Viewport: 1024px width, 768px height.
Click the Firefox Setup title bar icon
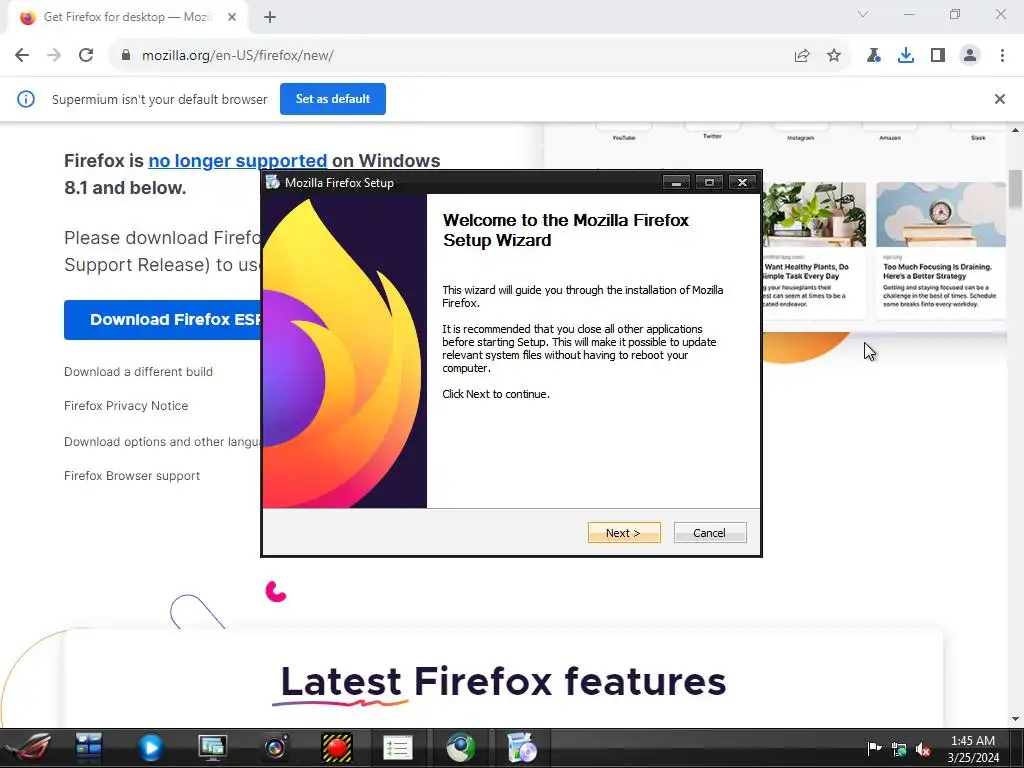273,182
